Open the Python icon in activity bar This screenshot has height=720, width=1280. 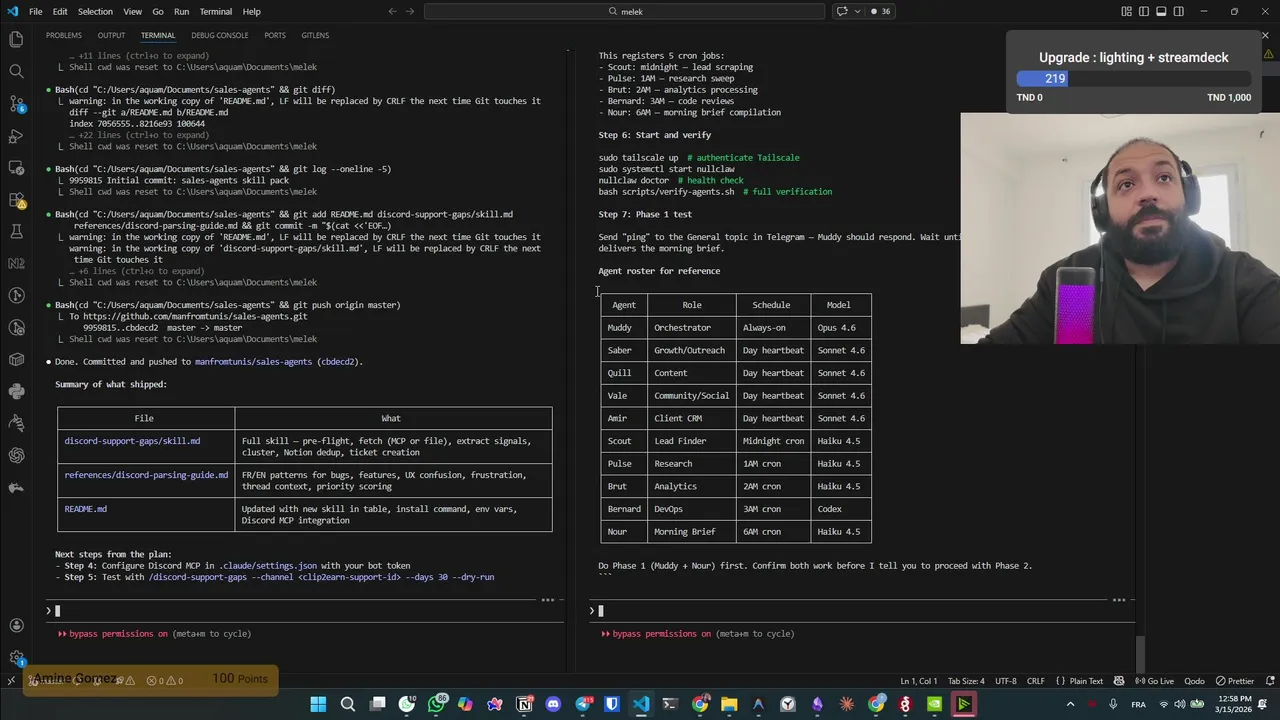(16, 391)
